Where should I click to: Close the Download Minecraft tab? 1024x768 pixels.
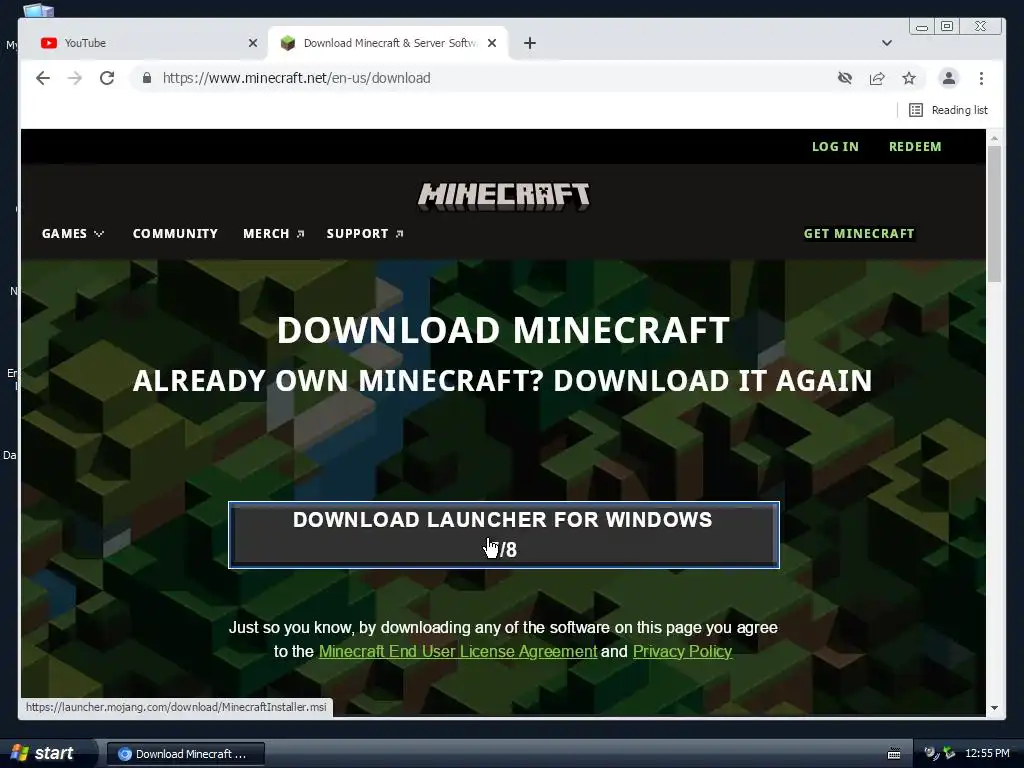492,43
